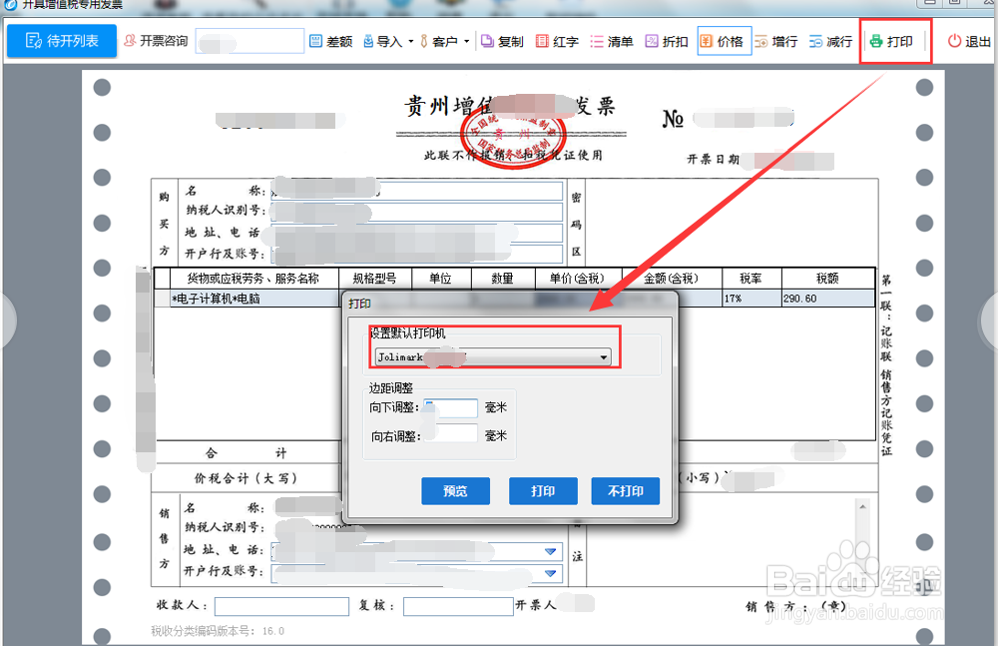Select the *电子计算机*电脑 item cell
Screen dimensions: 998x646
tap(255, 298)
